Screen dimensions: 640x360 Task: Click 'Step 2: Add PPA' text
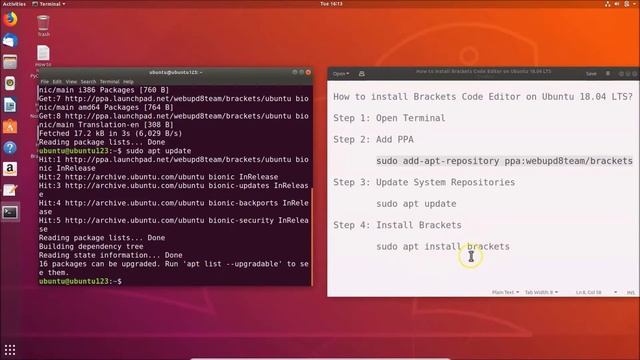tap(373, 140)
